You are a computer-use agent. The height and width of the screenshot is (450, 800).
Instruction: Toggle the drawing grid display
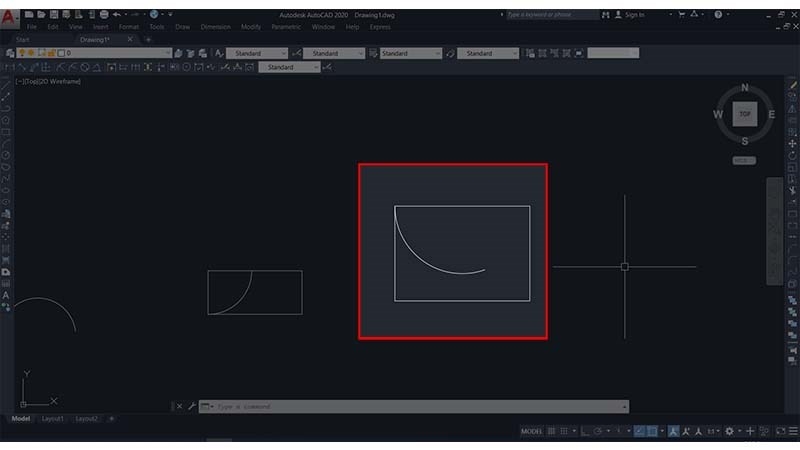point(551,432)
